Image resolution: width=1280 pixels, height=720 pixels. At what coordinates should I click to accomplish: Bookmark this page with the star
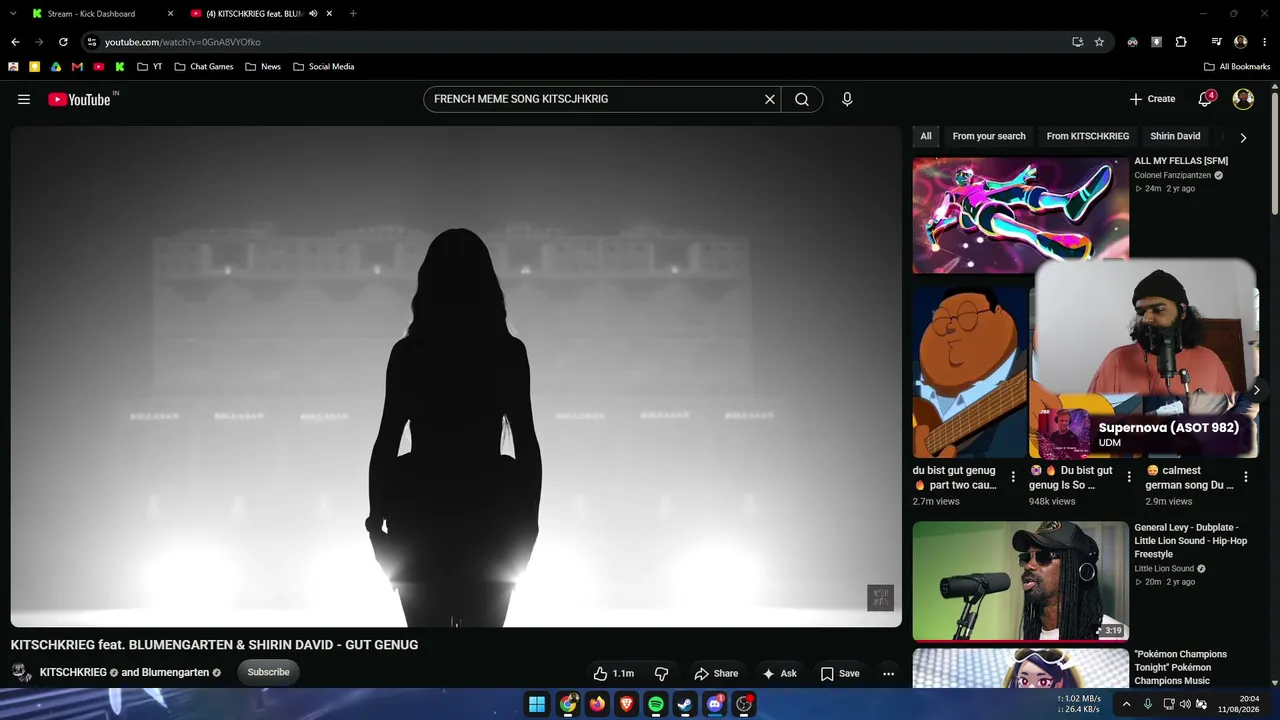click(1099, 42)
